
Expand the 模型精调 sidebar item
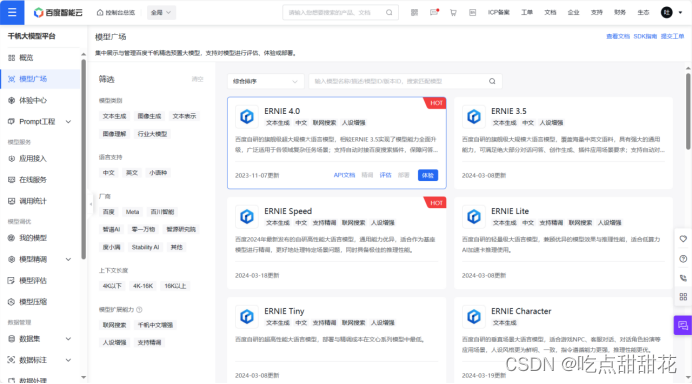[x=68, y=260]
